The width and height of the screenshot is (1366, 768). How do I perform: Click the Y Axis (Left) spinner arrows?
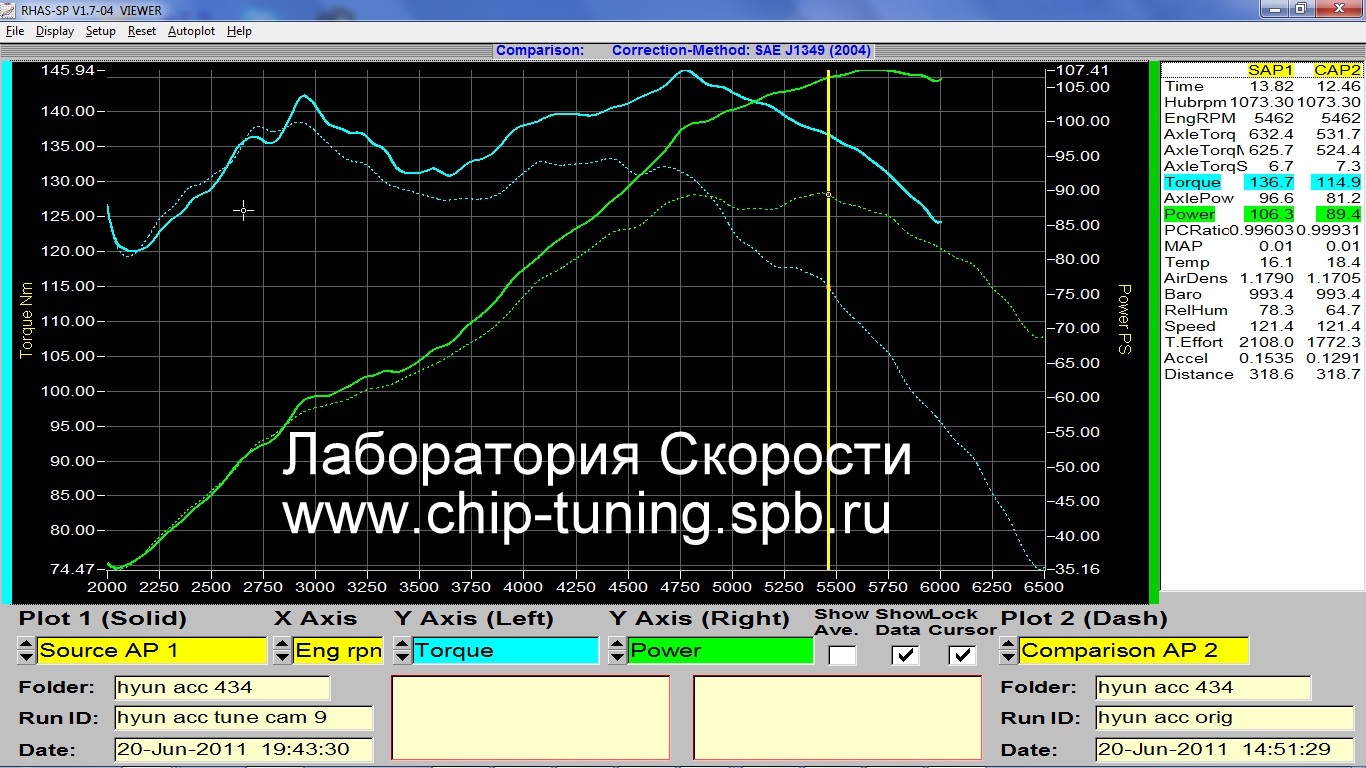pos(402,651)
